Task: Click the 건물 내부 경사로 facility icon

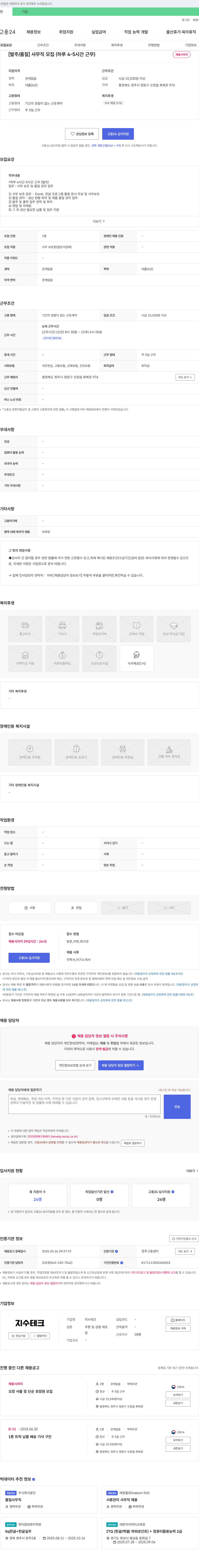Action: tap(169, 752)
